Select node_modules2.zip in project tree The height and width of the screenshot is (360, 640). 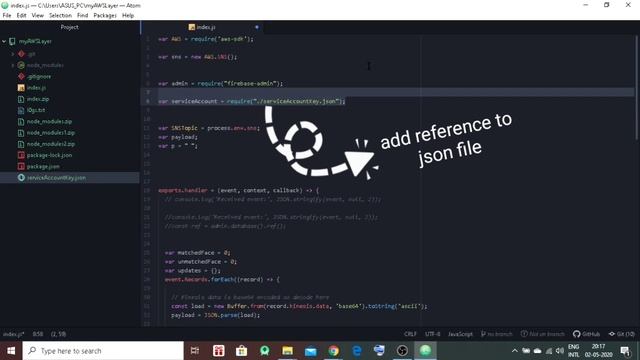click(51, 144)
